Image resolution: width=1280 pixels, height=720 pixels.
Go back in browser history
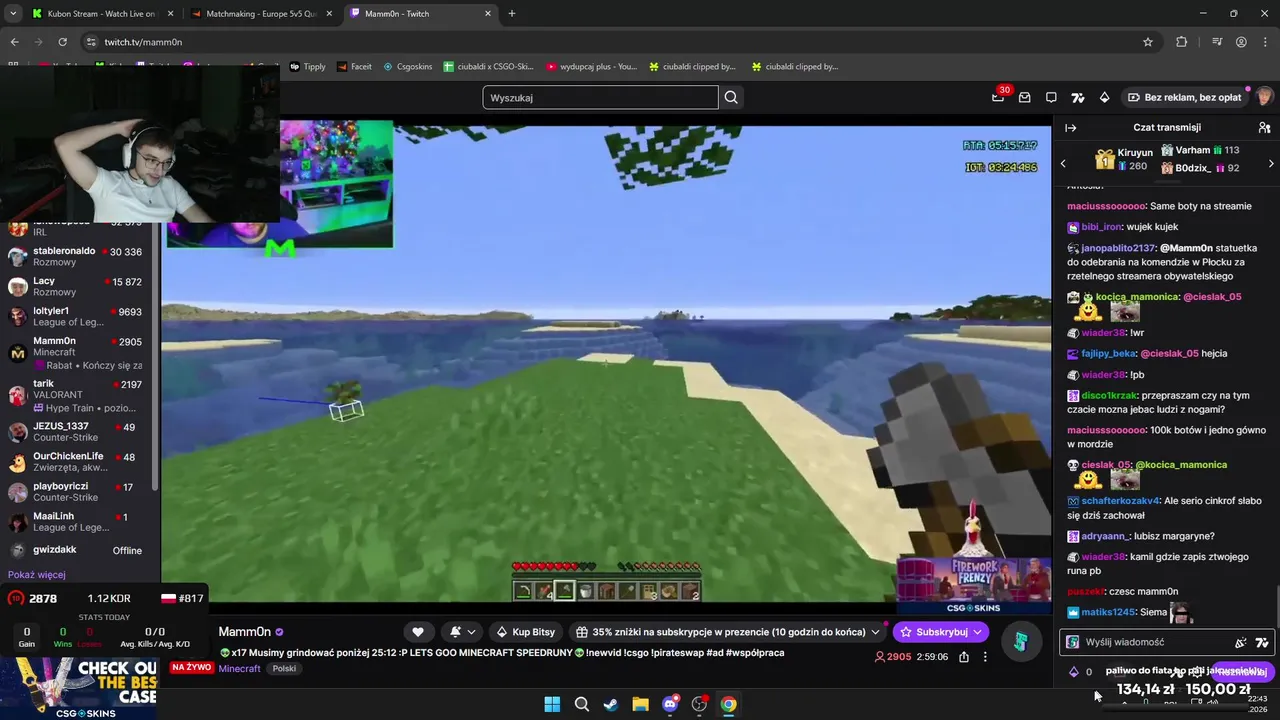[x=14, y=42]
